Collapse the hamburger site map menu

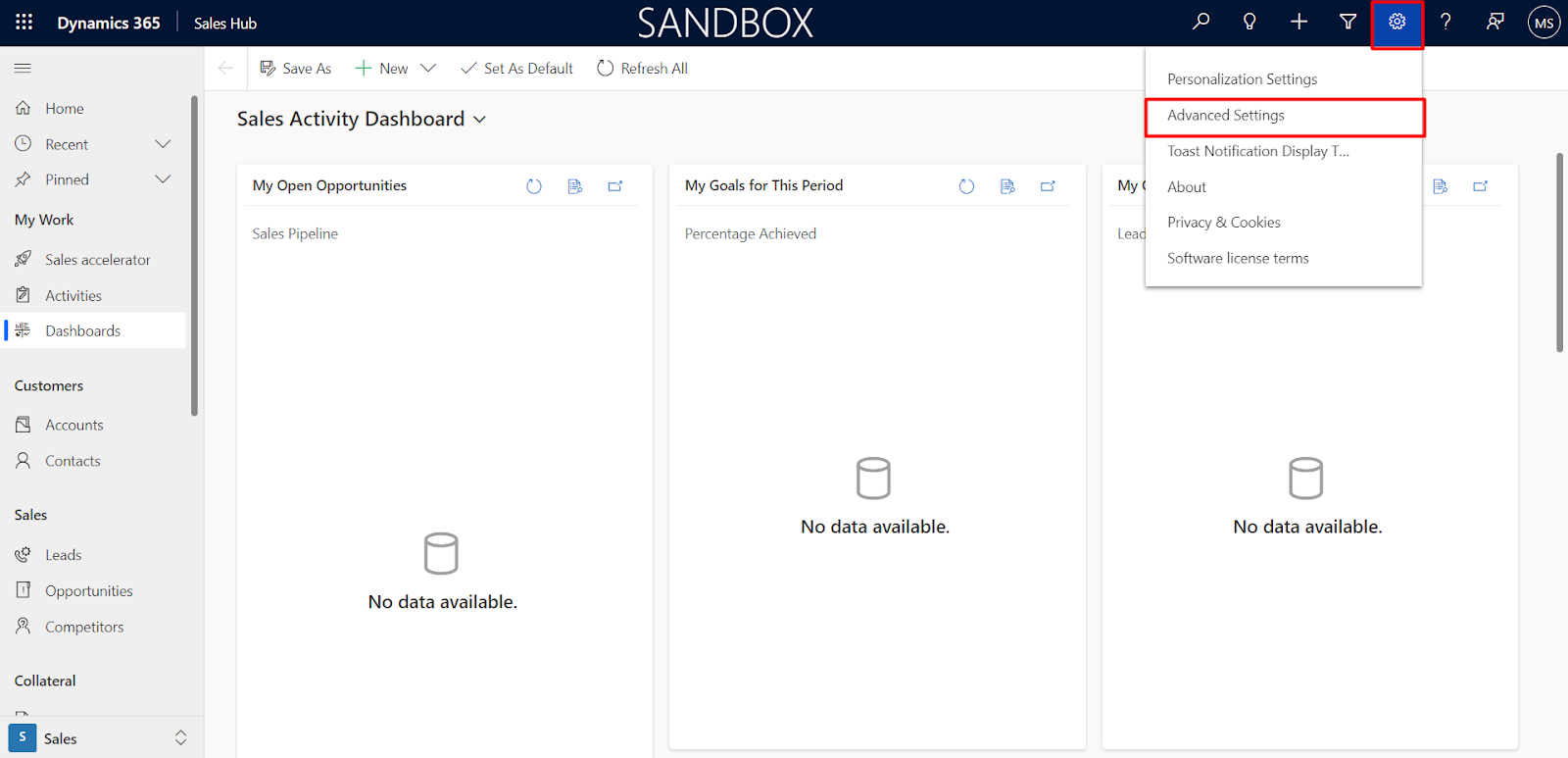[x=23, y=68]
